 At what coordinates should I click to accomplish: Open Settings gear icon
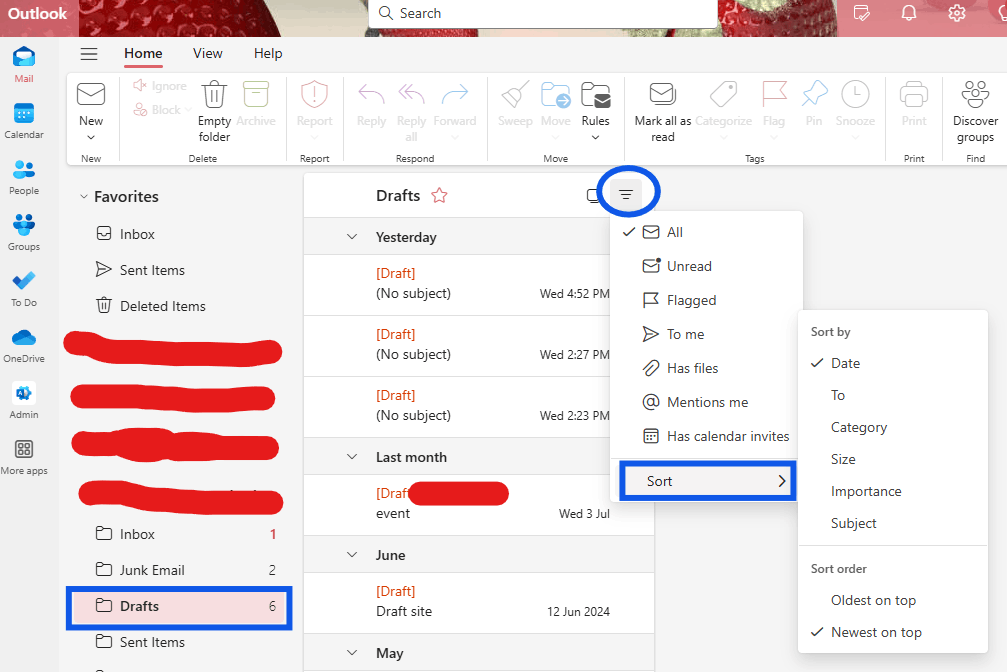957,13
